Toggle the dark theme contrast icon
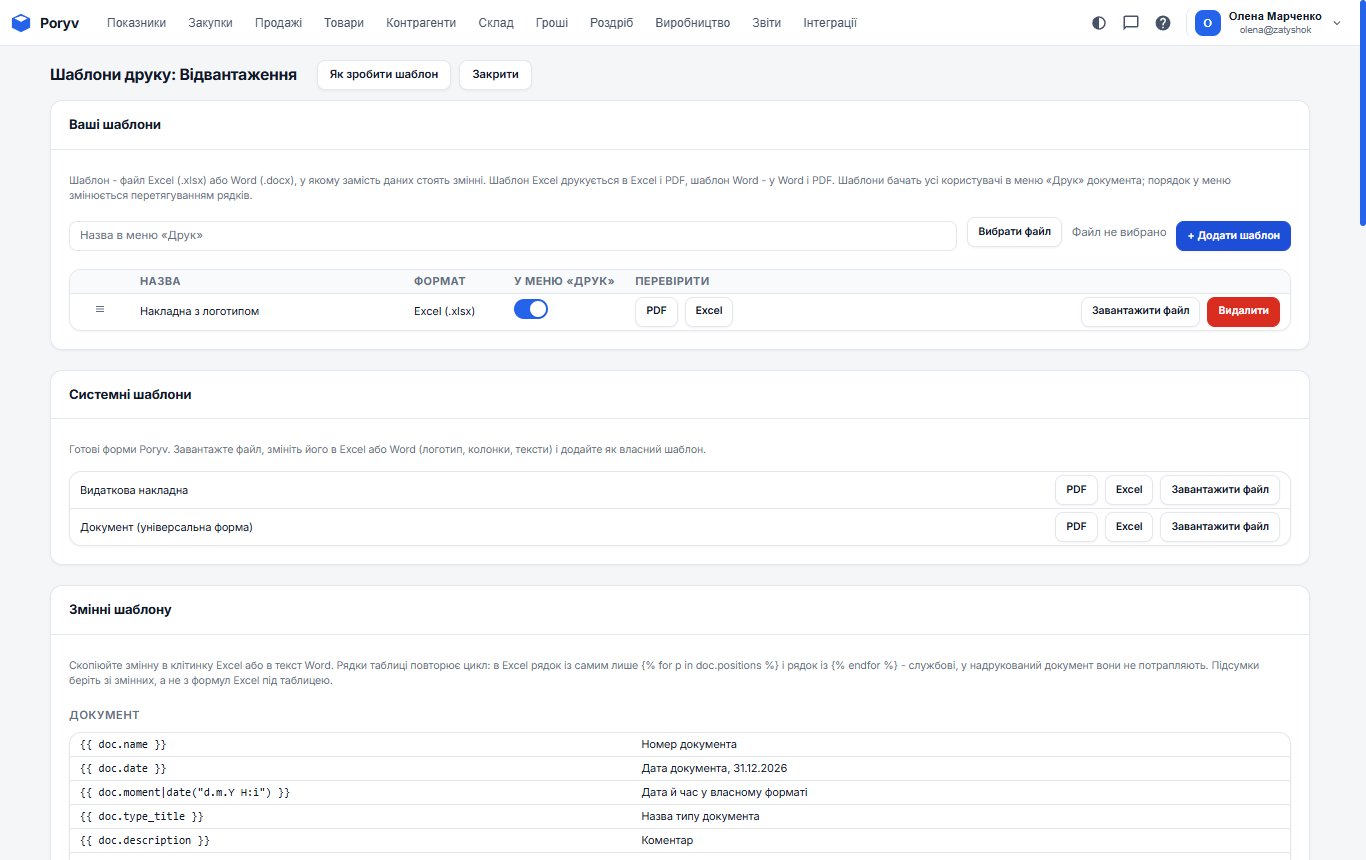Viewport: 1366px width, 860px height. click(1099, 23)
